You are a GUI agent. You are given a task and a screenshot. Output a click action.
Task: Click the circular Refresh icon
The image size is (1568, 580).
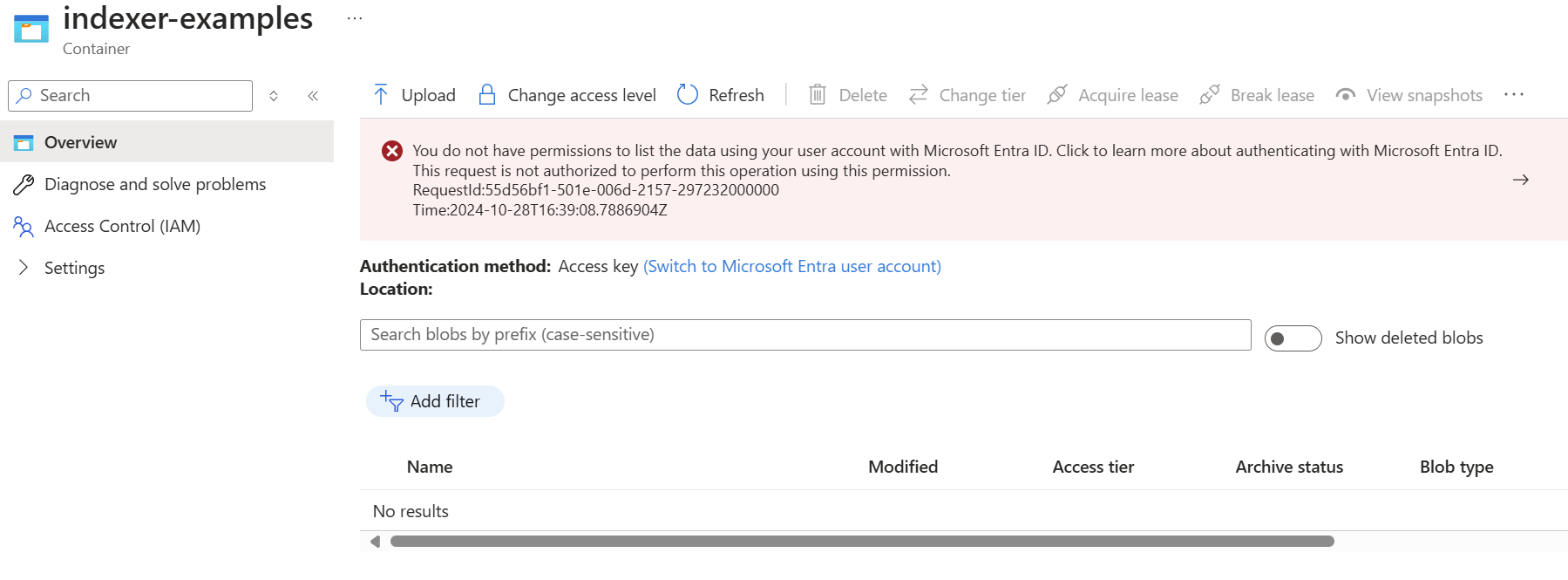(x=688, y=94)
